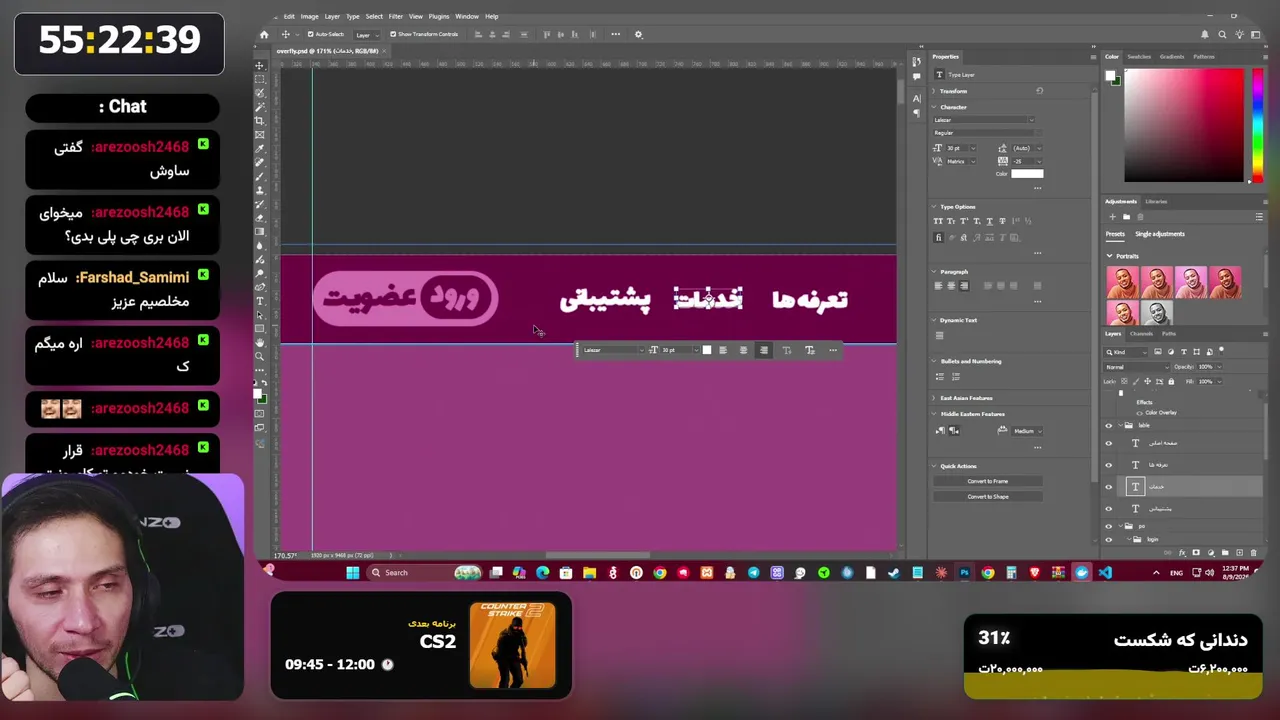Viewport: 1280px width, 720px height.
Task: Collapse the Portraits presets group
Action: click(1109, 256)
